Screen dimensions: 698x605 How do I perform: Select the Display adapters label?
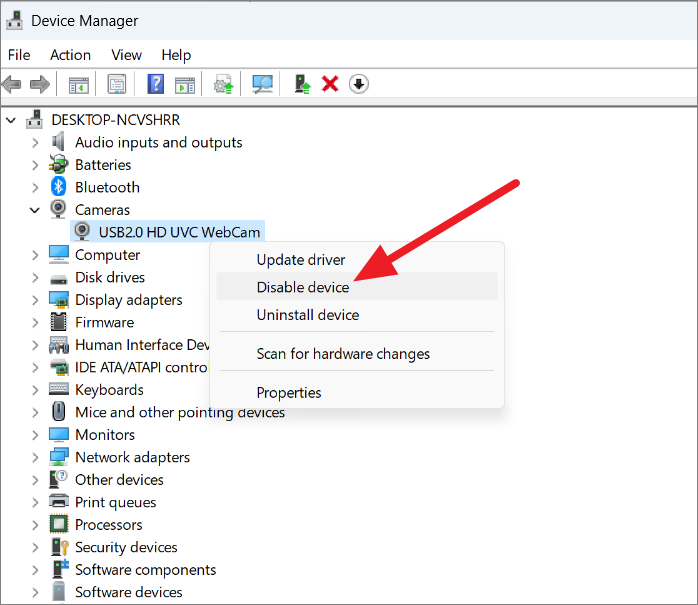coord(129,300)
